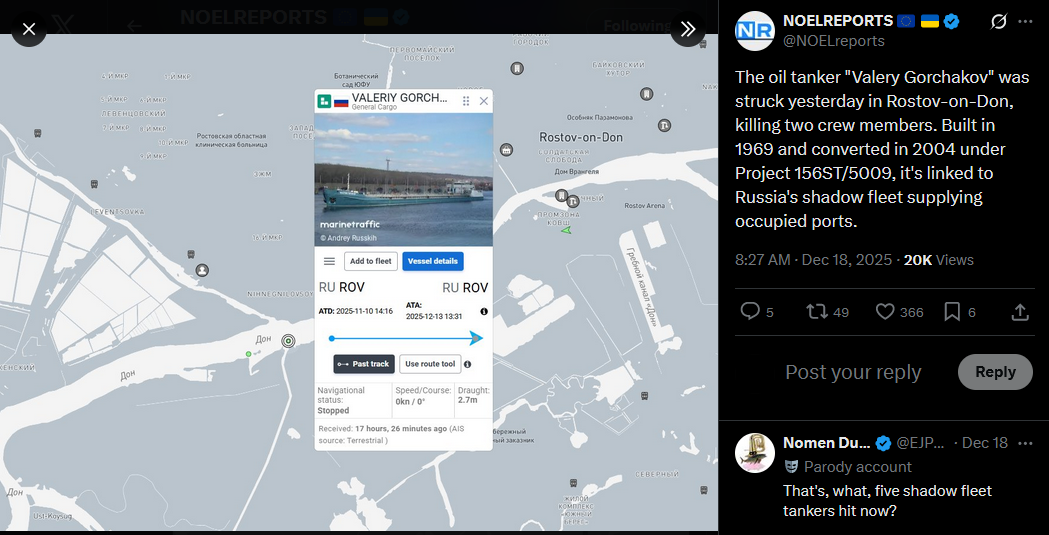Click the Parody account label
Screen dimensions: 1049x535
[858, 467]
